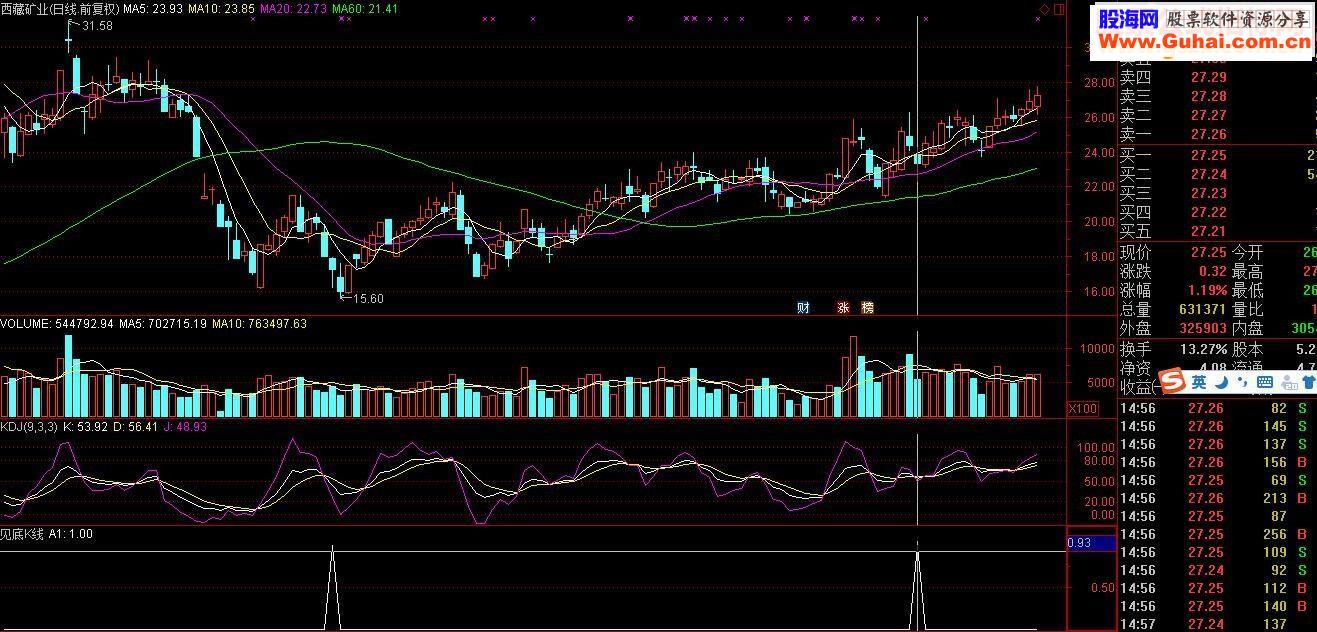
Task: Select the 14:56 tick with volume 145
Action: point(1216,426)
